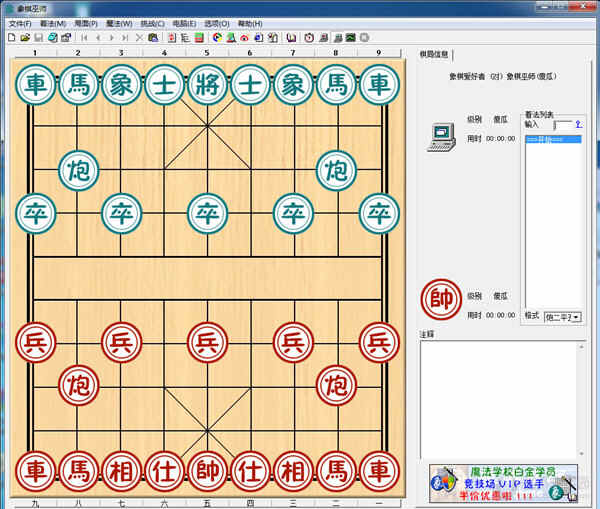Click the 魔法学校 advertisement banner
Image resolution: width=600 pixels, height=509 pixels.
point(507,483)
